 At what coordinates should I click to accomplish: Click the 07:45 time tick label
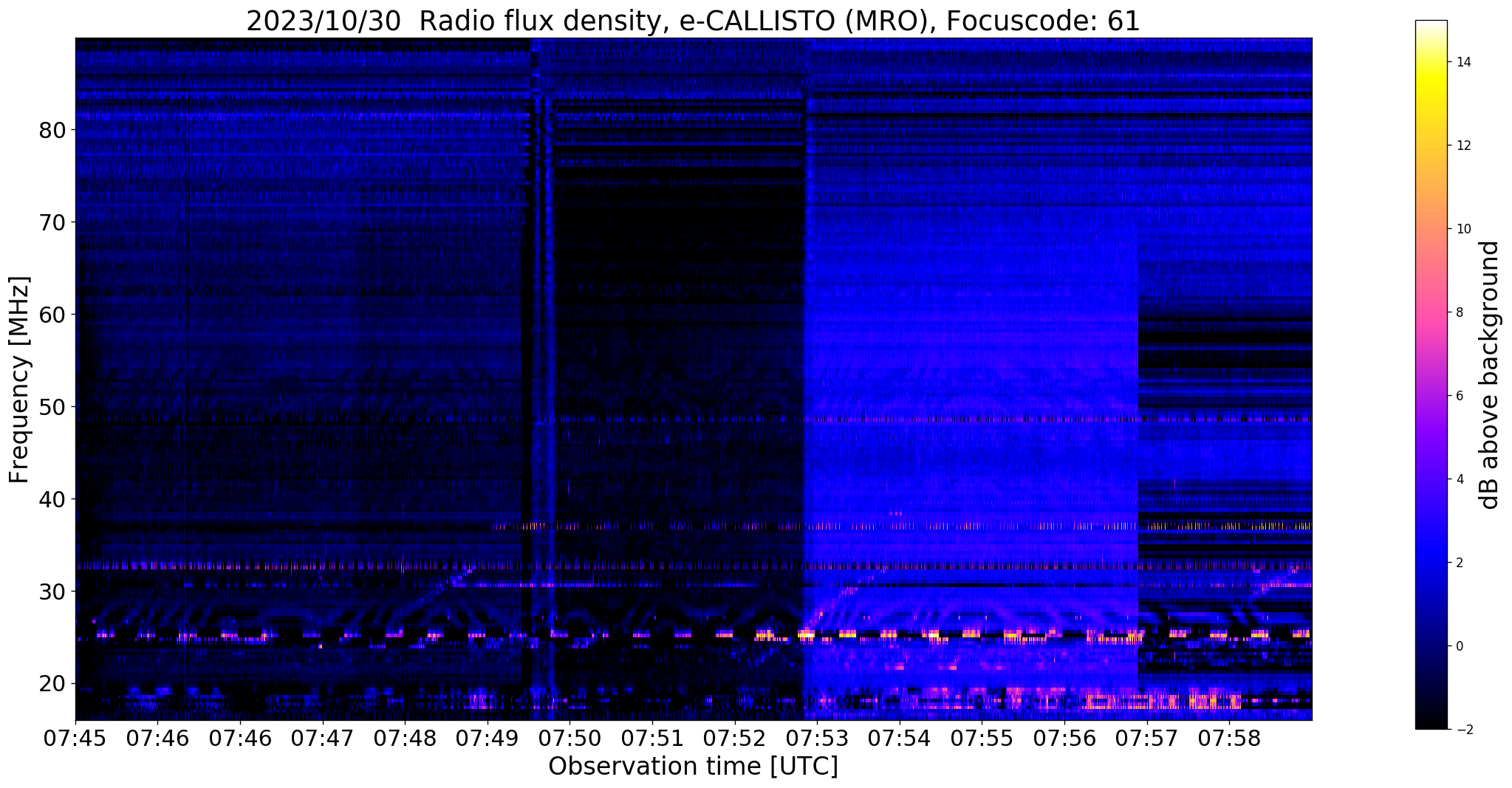pyautogui.click(x=75, y=739)
